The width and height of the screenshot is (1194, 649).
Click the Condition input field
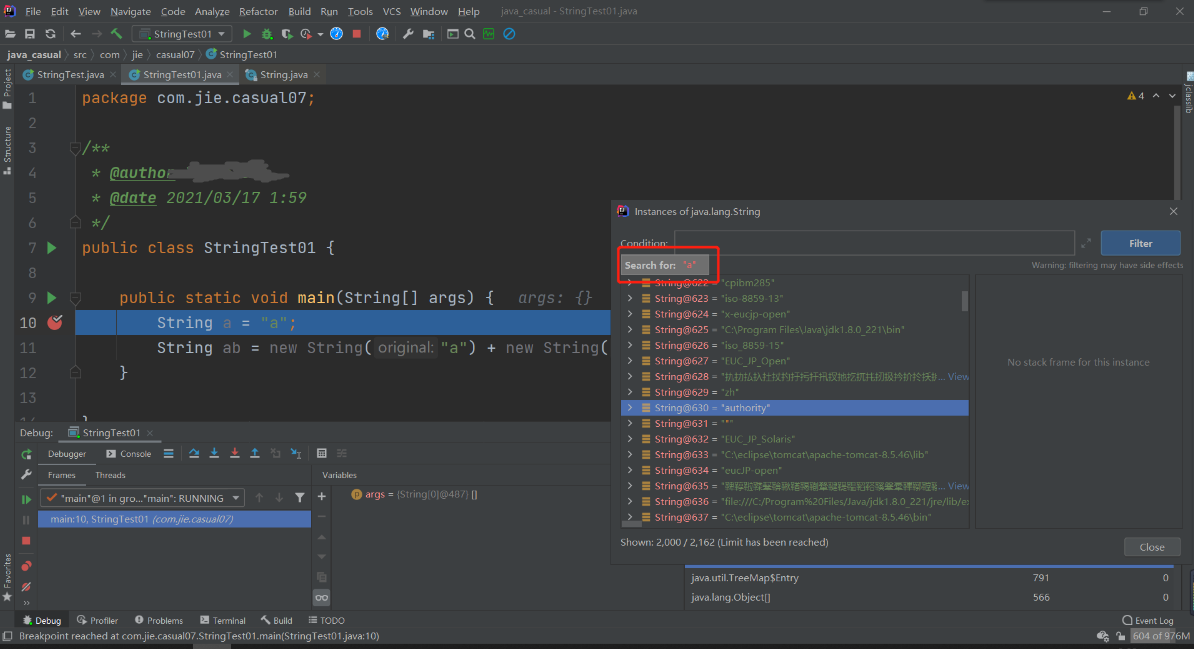coord(873,243)
